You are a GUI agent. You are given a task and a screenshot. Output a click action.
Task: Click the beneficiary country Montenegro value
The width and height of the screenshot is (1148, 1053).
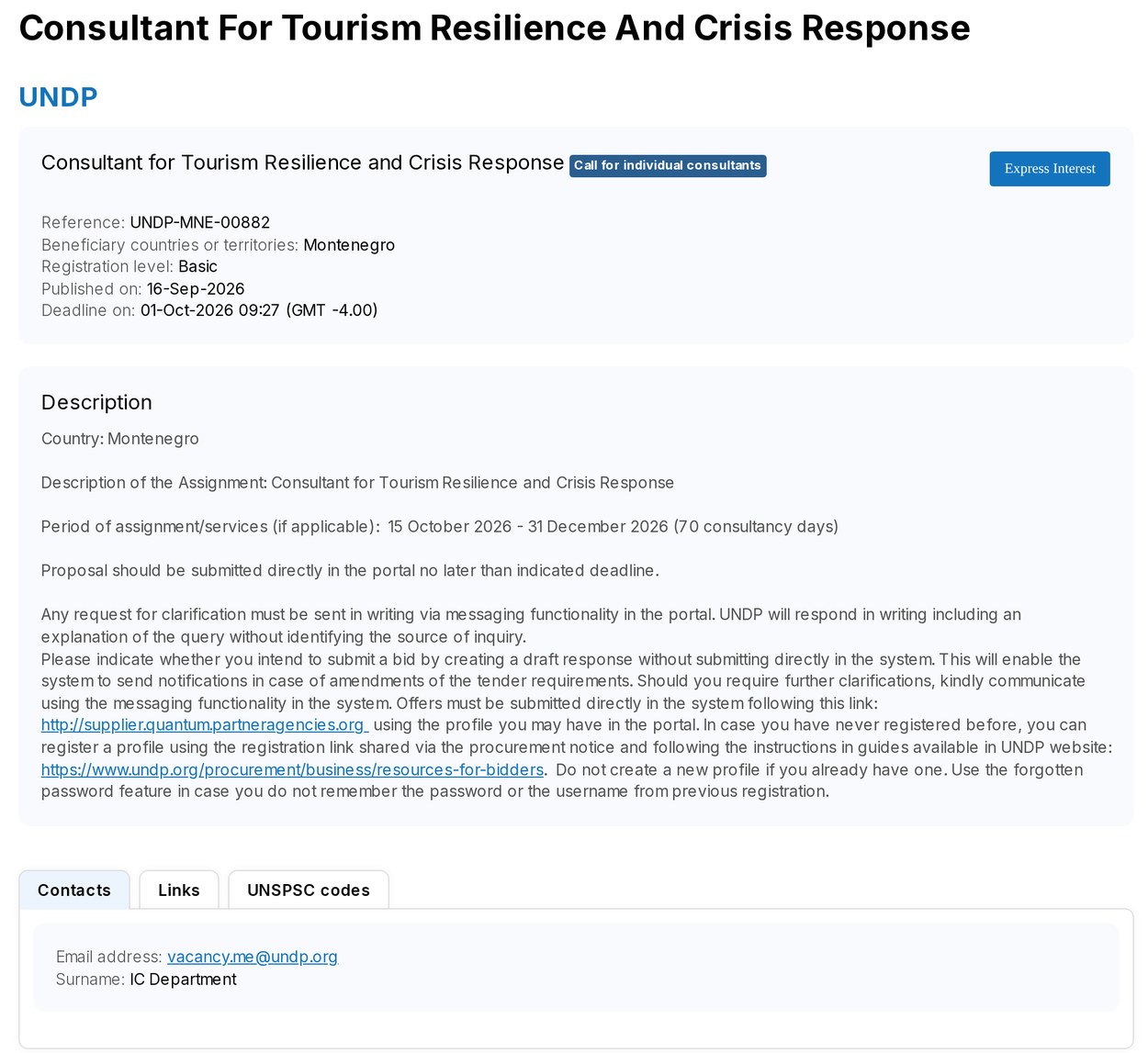[349, 245]
